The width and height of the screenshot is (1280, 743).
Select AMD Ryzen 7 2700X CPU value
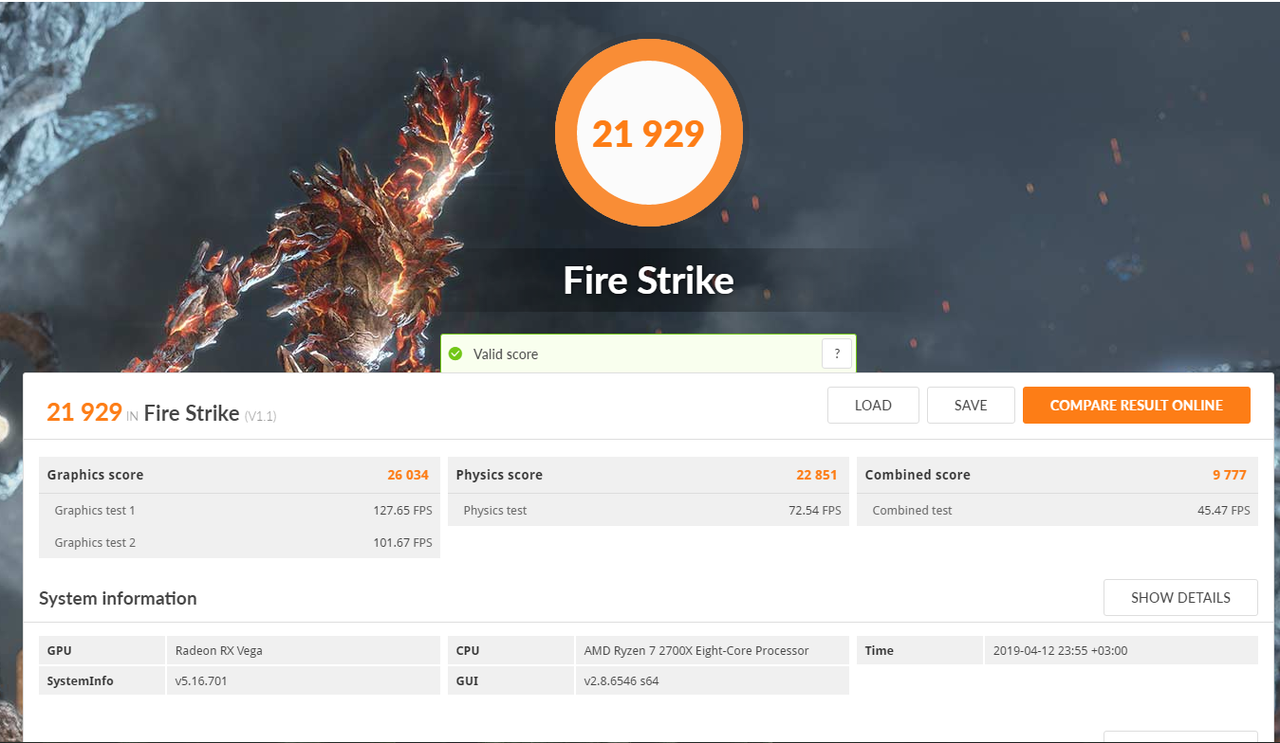[696, 650]
